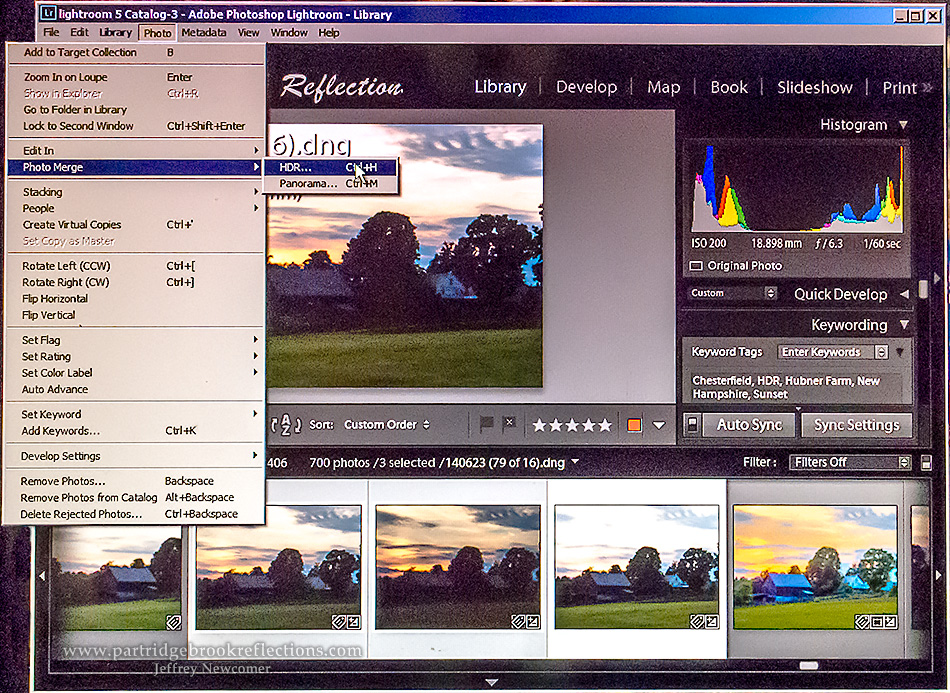
Task: Select the brightest overexposed filmstrip thumbnail
Action: click(637, 566)
